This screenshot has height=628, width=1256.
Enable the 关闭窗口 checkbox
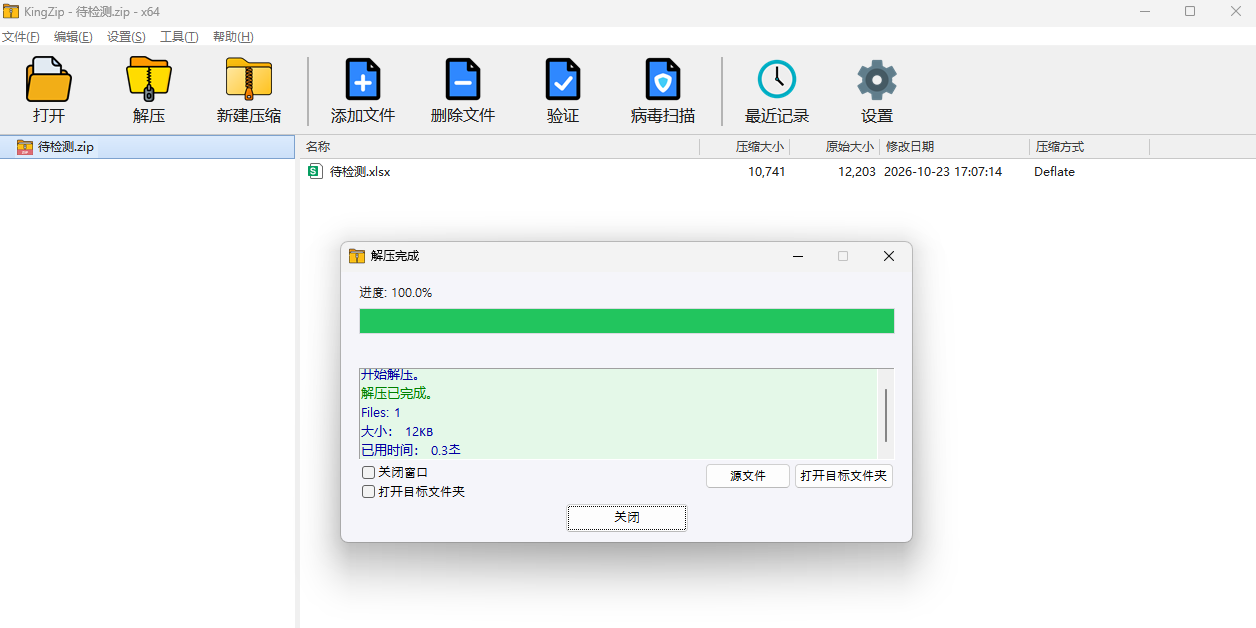click(x=368, y=472)
